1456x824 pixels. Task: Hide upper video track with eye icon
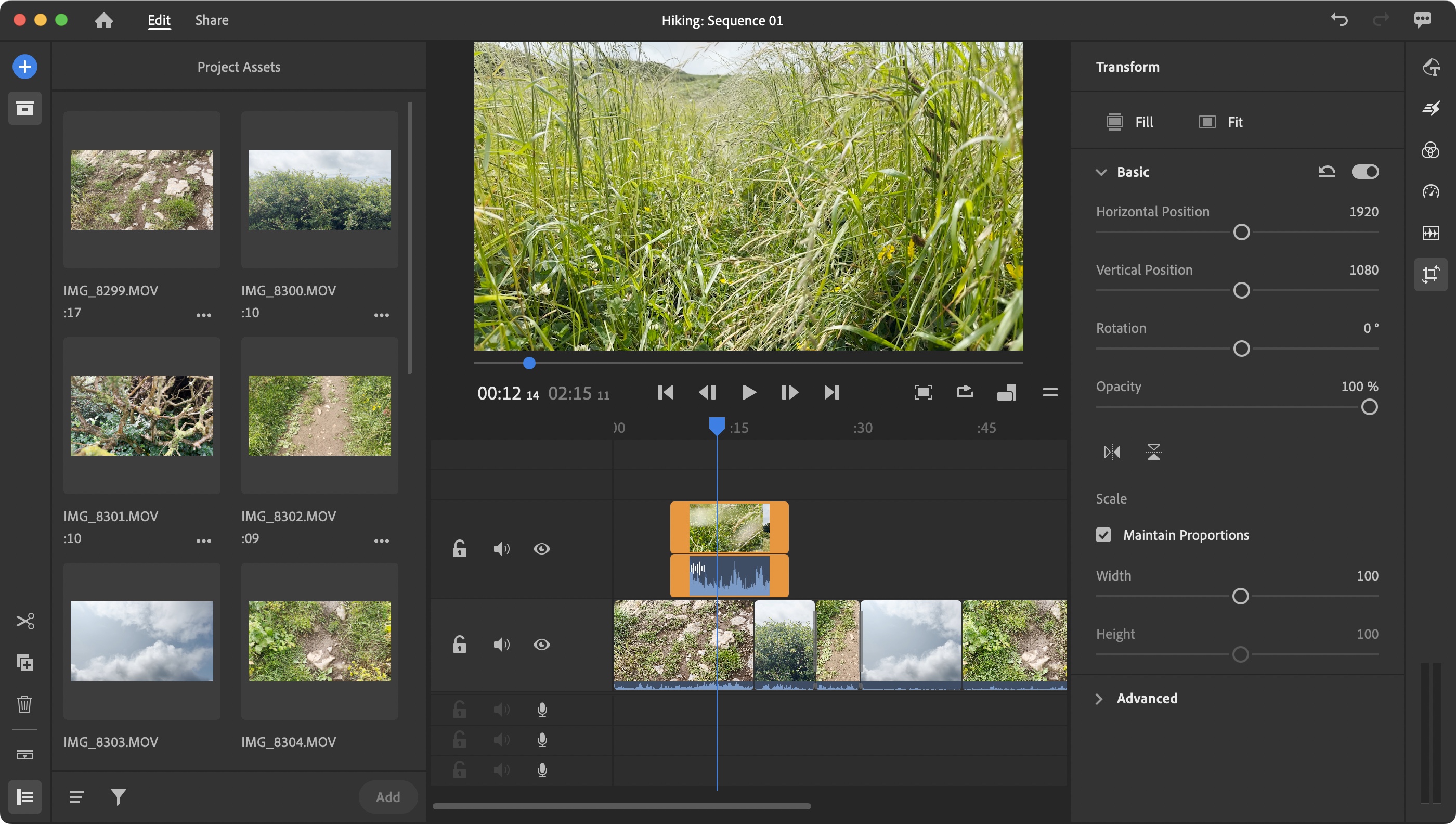pos(541,548)
